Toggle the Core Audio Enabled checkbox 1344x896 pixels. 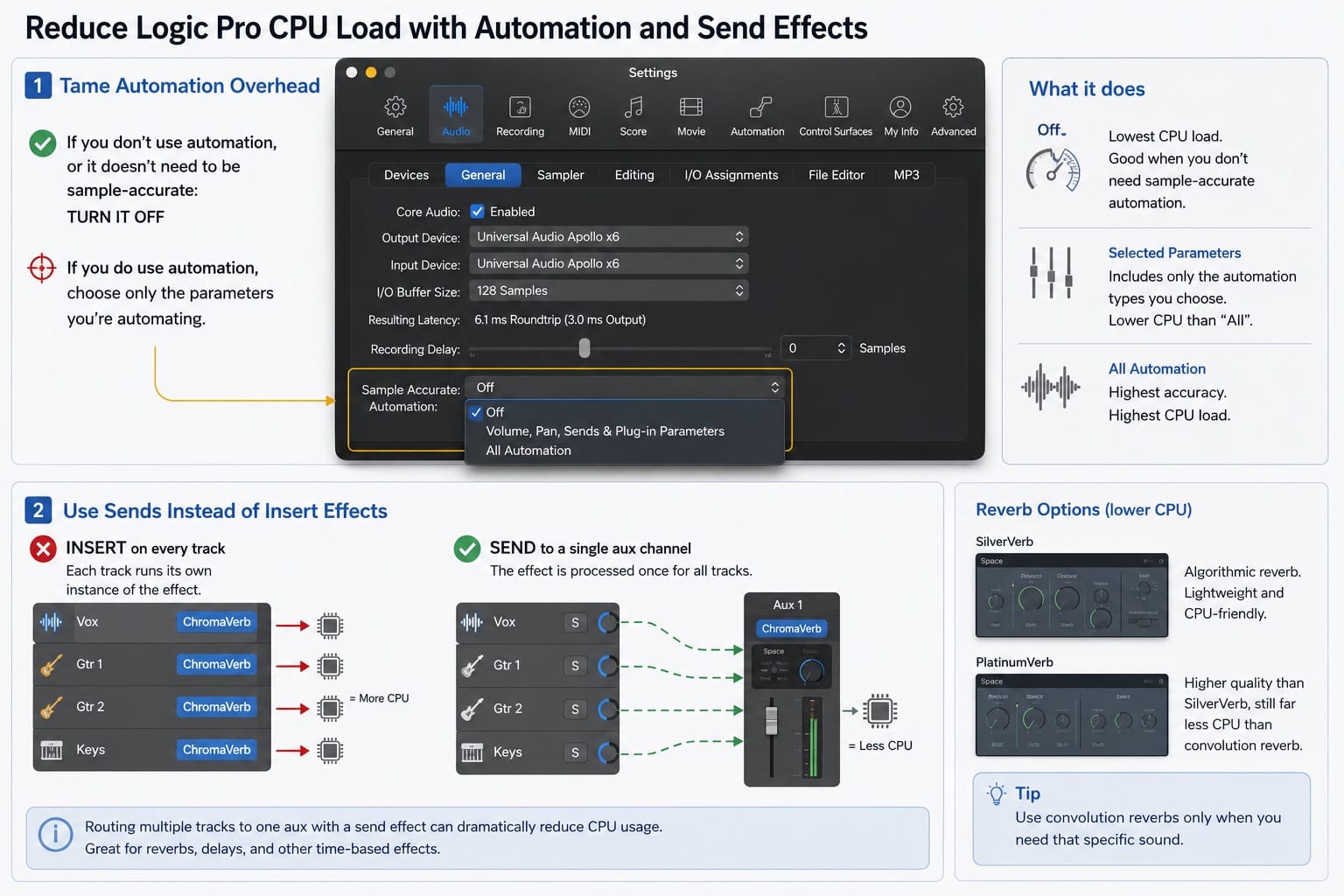coord(478,211)
